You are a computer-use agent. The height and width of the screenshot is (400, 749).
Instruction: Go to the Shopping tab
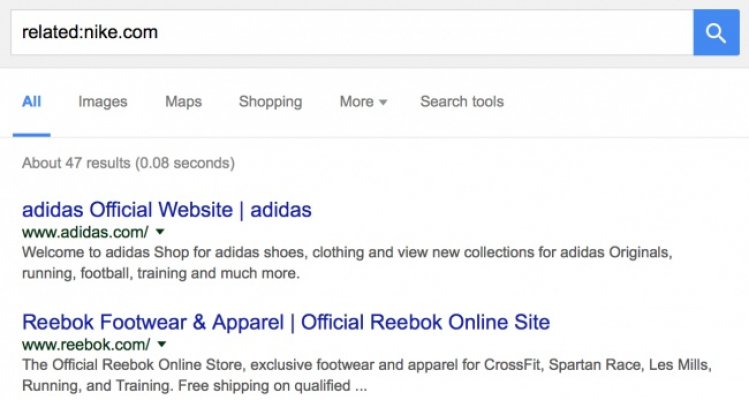coord(270,102)
